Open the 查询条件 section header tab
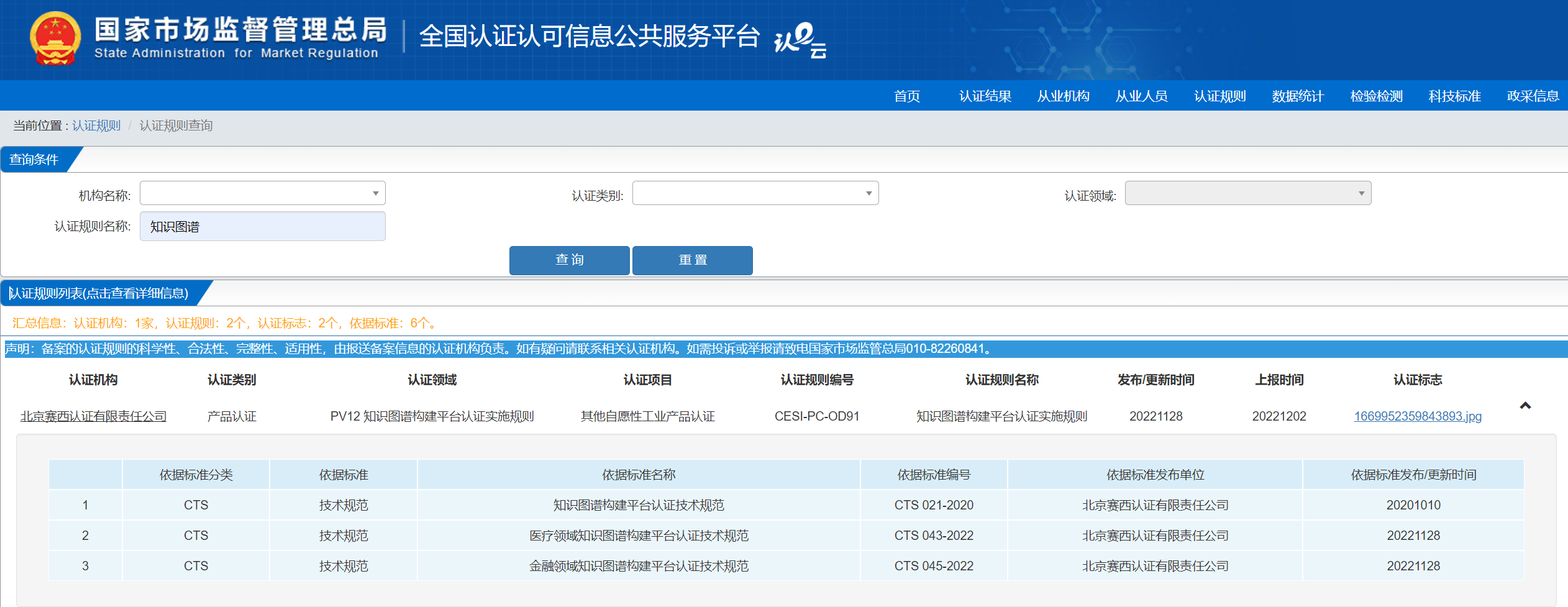 [x=32, y=160]
